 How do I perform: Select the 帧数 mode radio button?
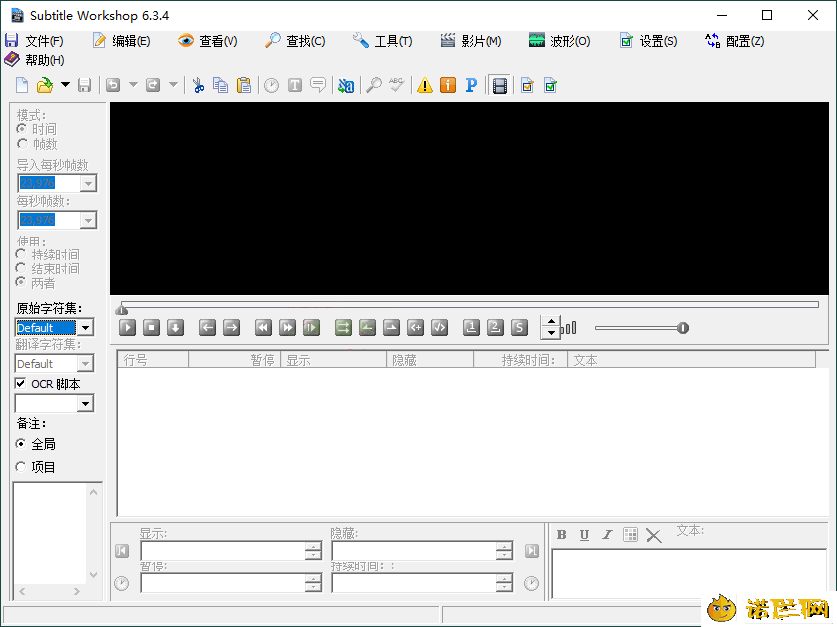[21, 144]
